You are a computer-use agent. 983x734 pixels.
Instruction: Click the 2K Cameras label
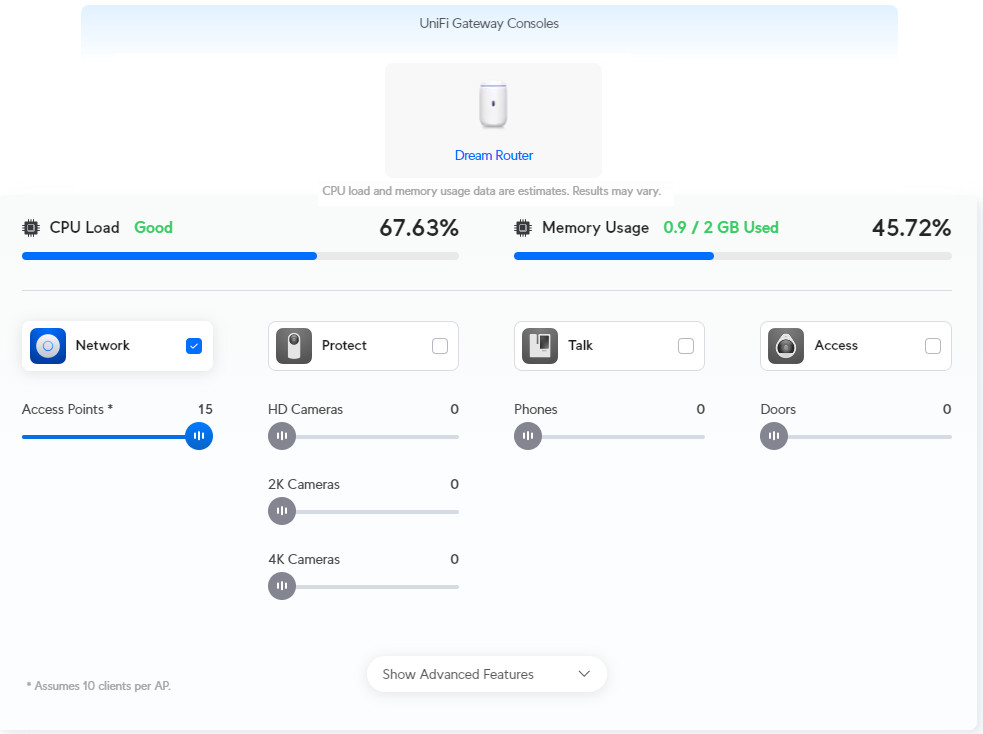point(303,485)
